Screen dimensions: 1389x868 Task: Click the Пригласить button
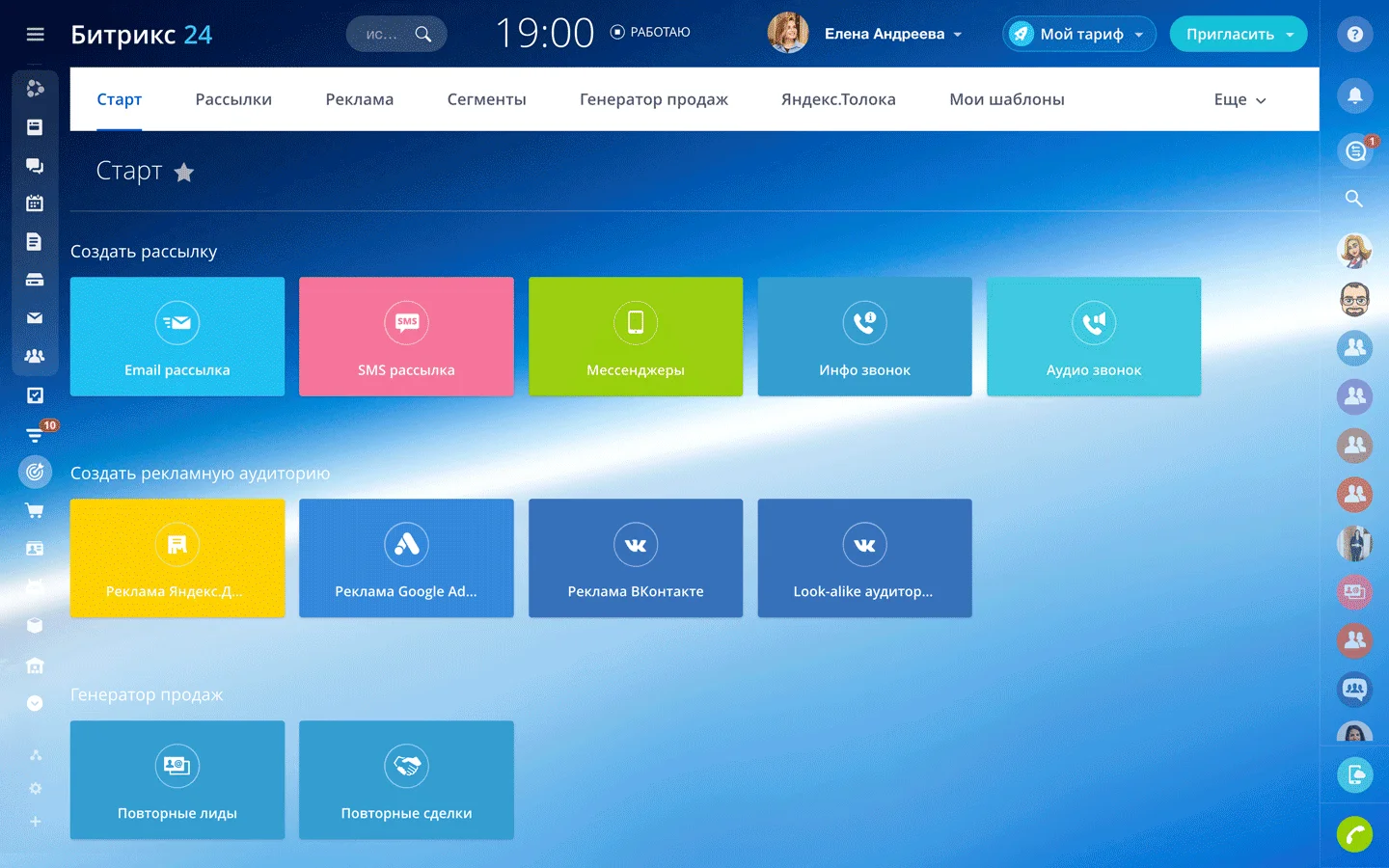[x=1238, y=33]
